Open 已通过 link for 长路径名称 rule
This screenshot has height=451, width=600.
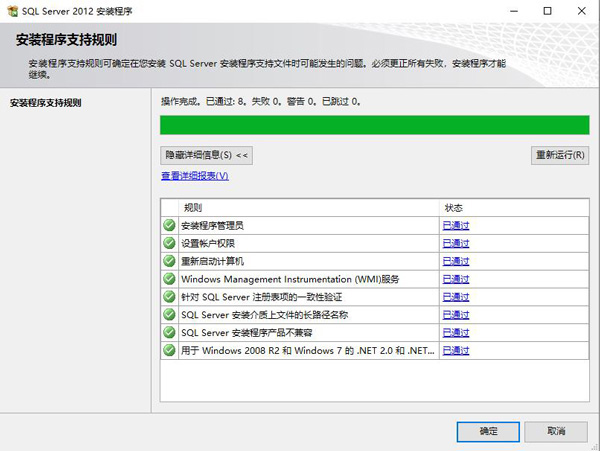[456, 315]
